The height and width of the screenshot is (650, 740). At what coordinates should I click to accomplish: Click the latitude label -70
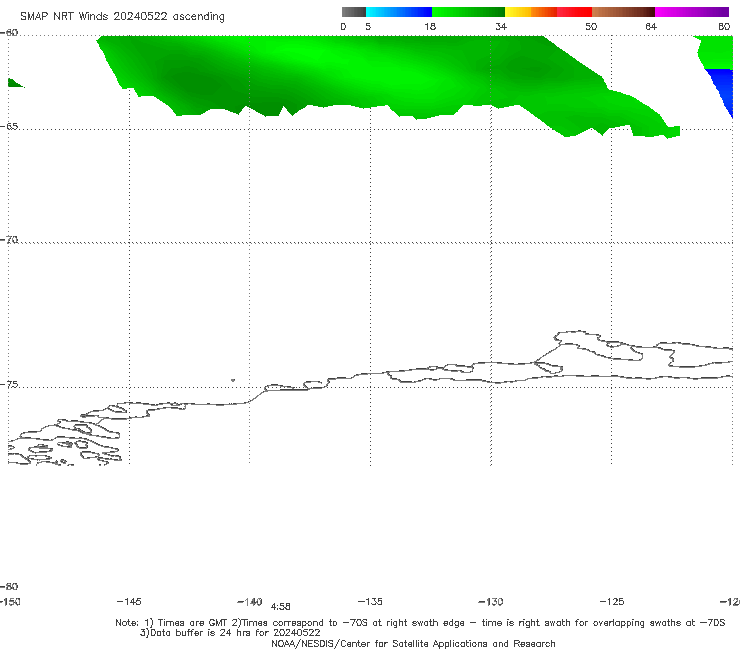coord(9,240)
